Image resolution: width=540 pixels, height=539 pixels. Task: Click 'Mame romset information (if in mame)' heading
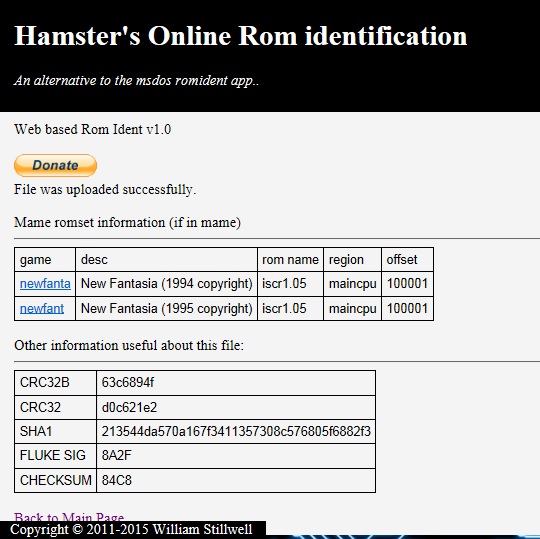tap(127, 222)
